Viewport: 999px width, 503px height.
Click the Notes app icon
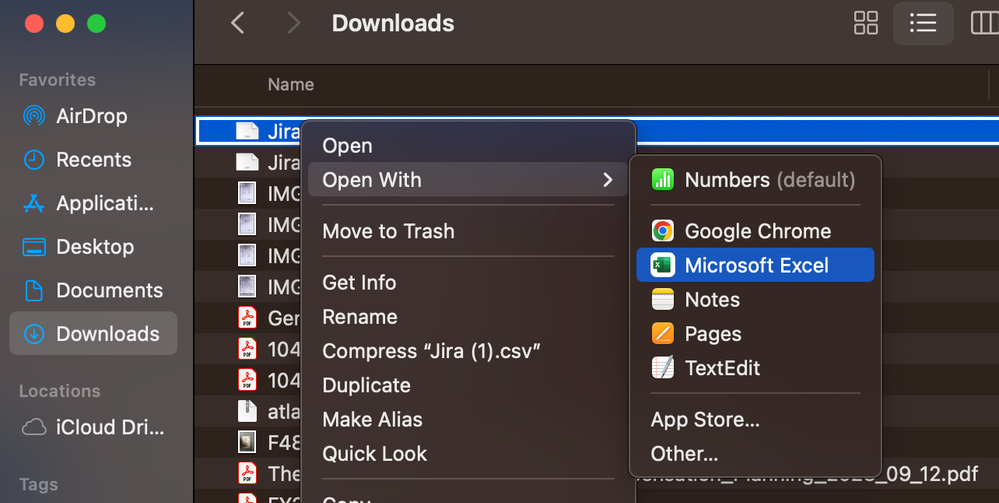[x=663, y=300]
